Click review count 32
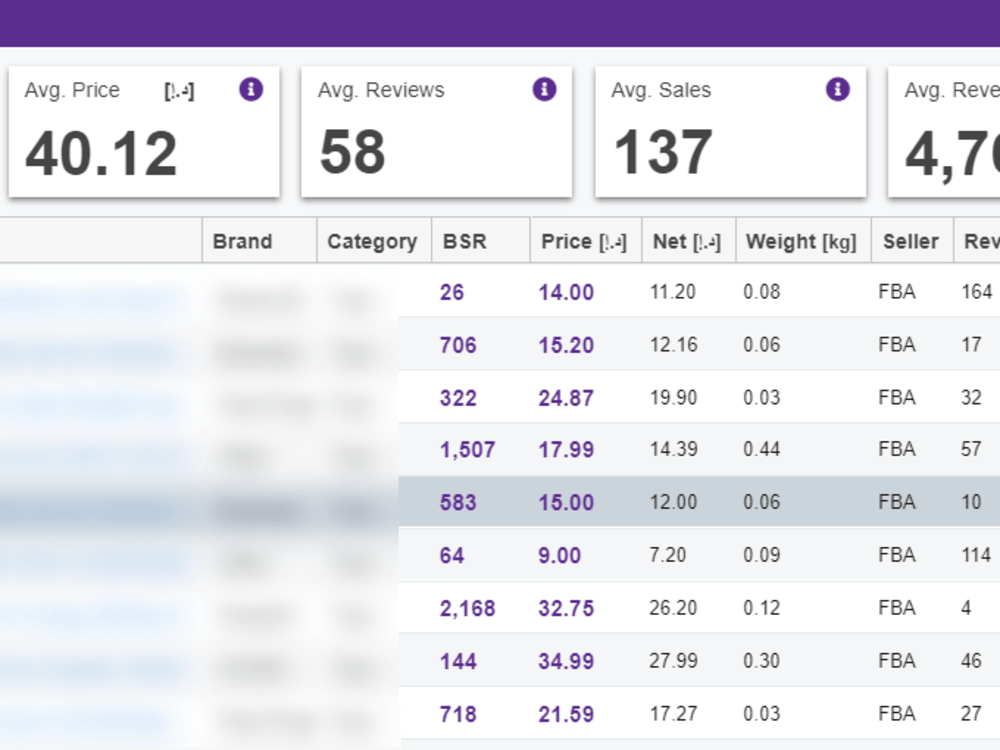Screen dimensions: 1000x750 pyautogui.click(x=971, y=397)
